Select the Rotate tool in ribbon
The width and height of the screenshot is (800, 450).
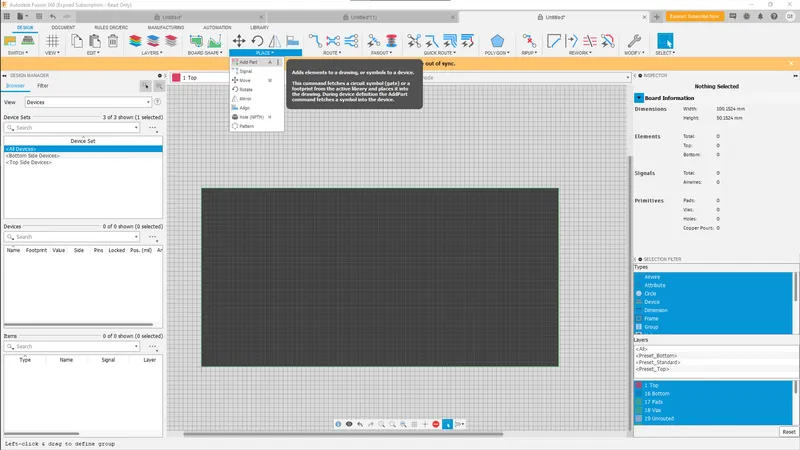coord(257,41)
